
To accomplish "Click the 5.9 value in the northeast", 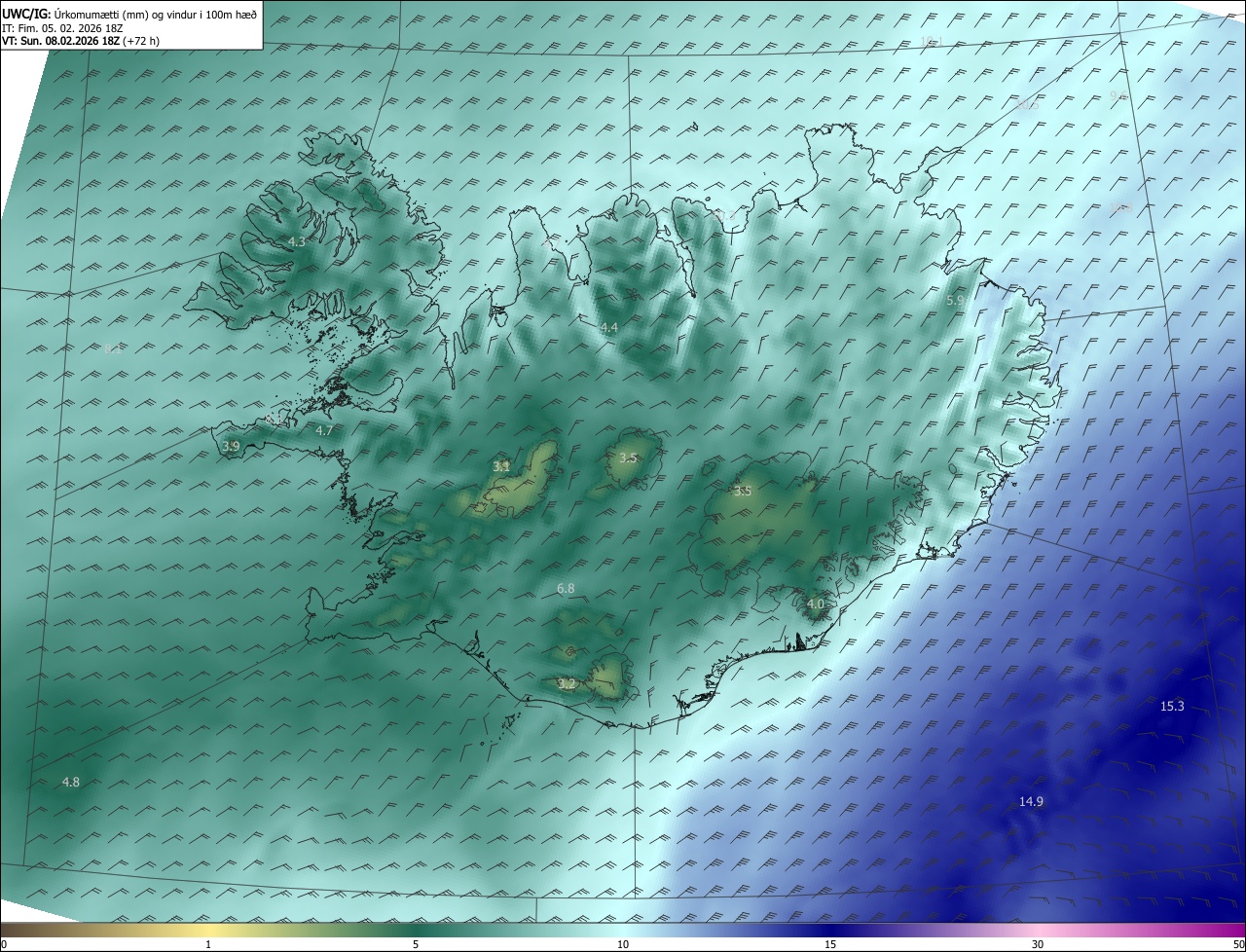I will pyautogui.click(x=955, y=301).
